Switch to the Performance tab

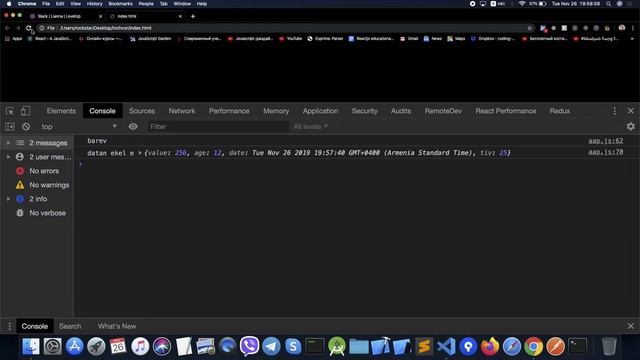[229, 111]
